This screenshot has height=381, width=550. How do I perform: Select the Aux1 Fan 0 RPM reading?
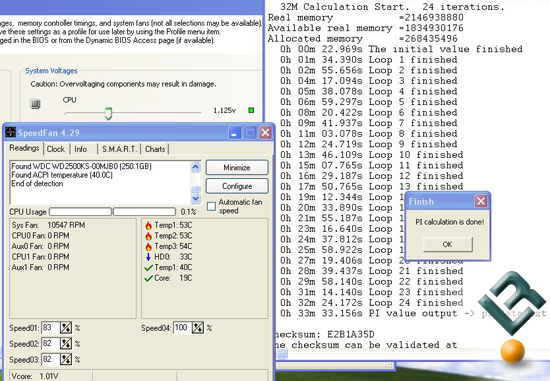tap(41, 267)
